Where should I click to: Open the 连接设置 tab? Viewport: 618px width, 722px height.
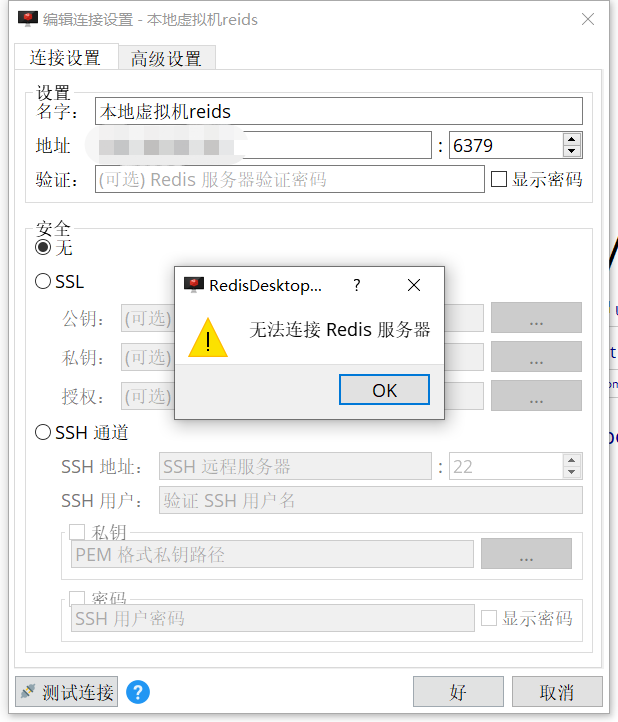click(x=65, y=57)
